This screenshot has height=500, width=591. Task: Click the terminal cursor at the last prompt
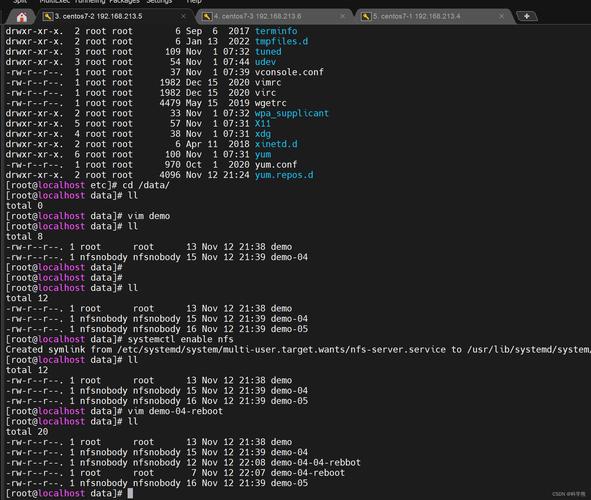coord(130,493)
